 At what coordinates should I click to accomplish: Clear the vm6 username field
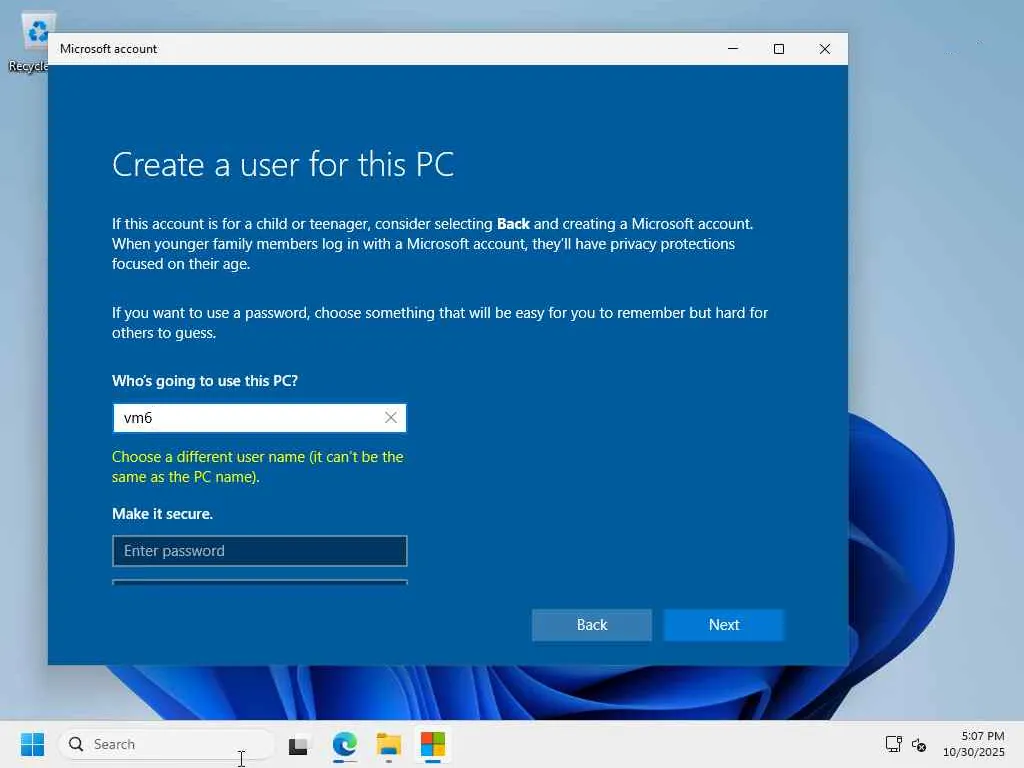click(391, 418)
